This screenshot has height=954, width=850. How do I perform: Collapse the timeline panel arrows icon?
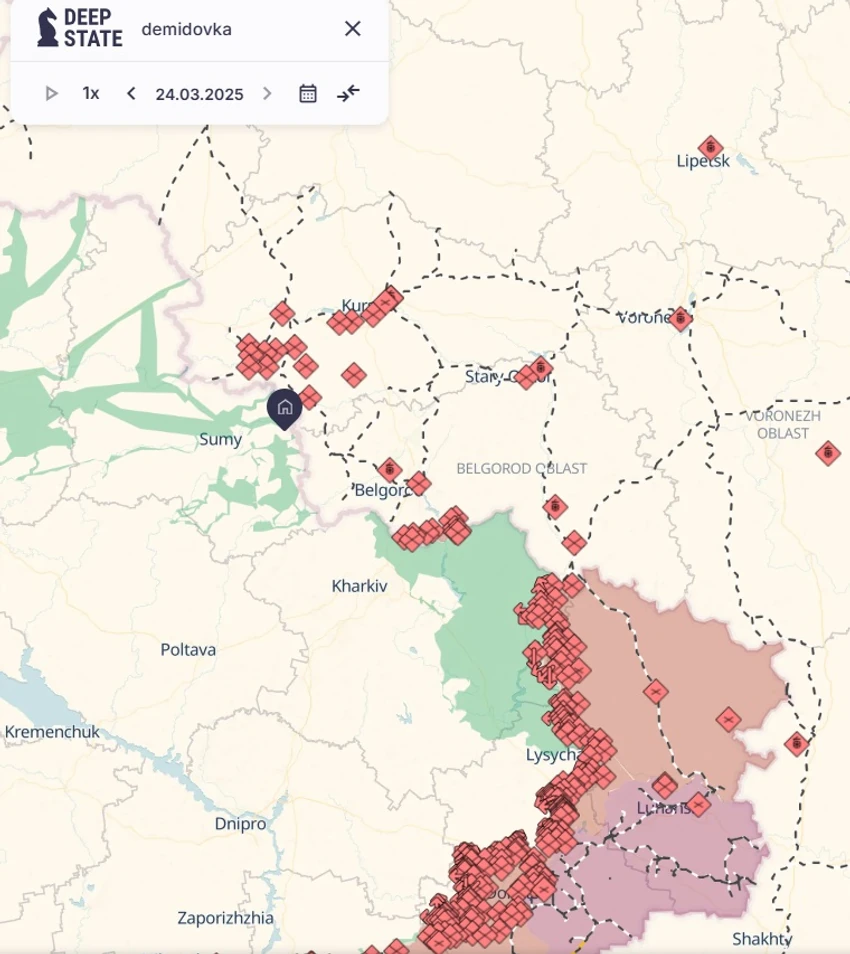[348, 94]
